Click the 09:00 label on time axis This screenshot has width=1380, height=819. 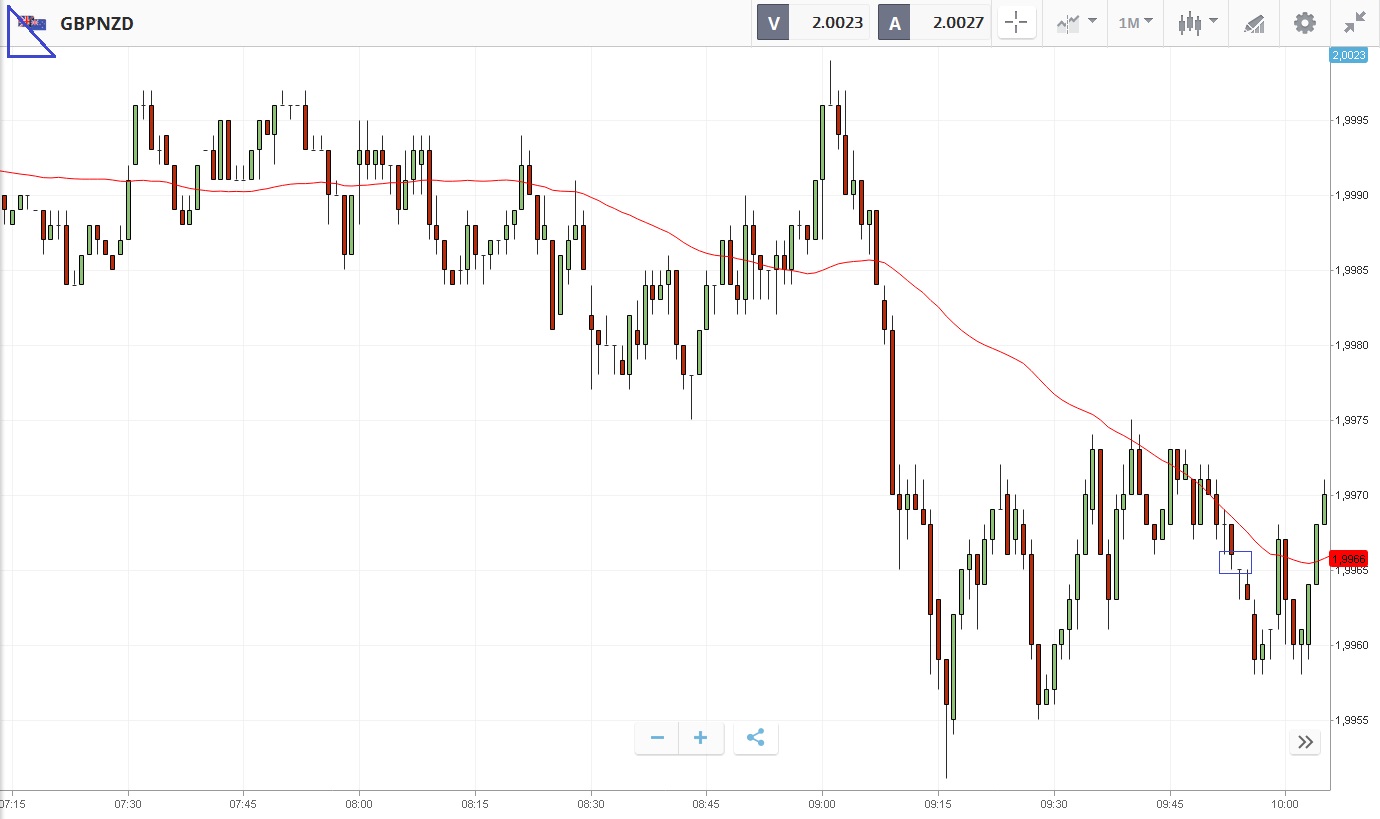pyautogui.click(x=822, y=804)
